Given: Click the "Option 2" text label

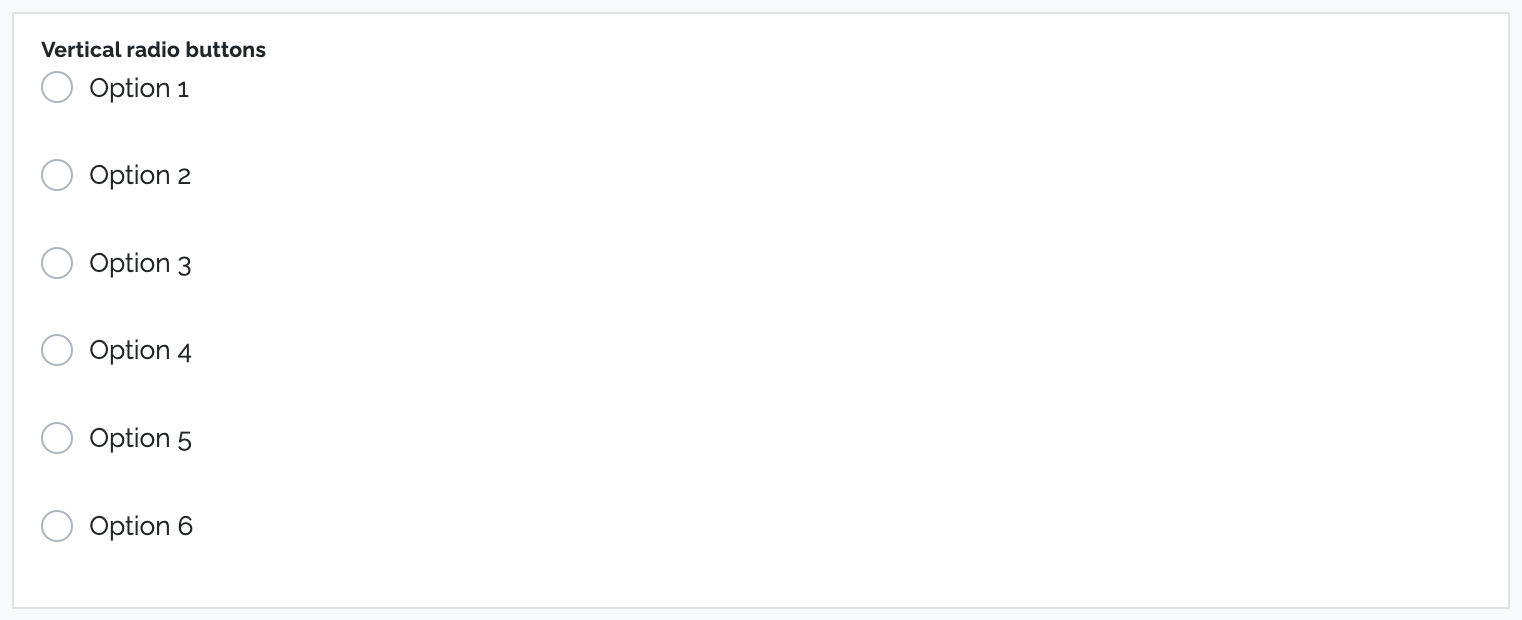Looking at the screenshot, I should click(x=140, y=175).
